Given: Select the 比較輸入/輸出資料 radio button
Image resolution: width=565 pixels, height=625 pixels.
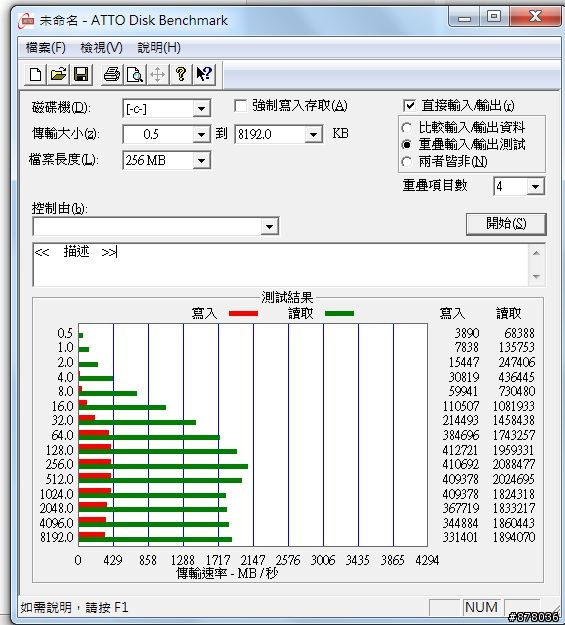Looking at the screenshot, I should pos(406,128).
